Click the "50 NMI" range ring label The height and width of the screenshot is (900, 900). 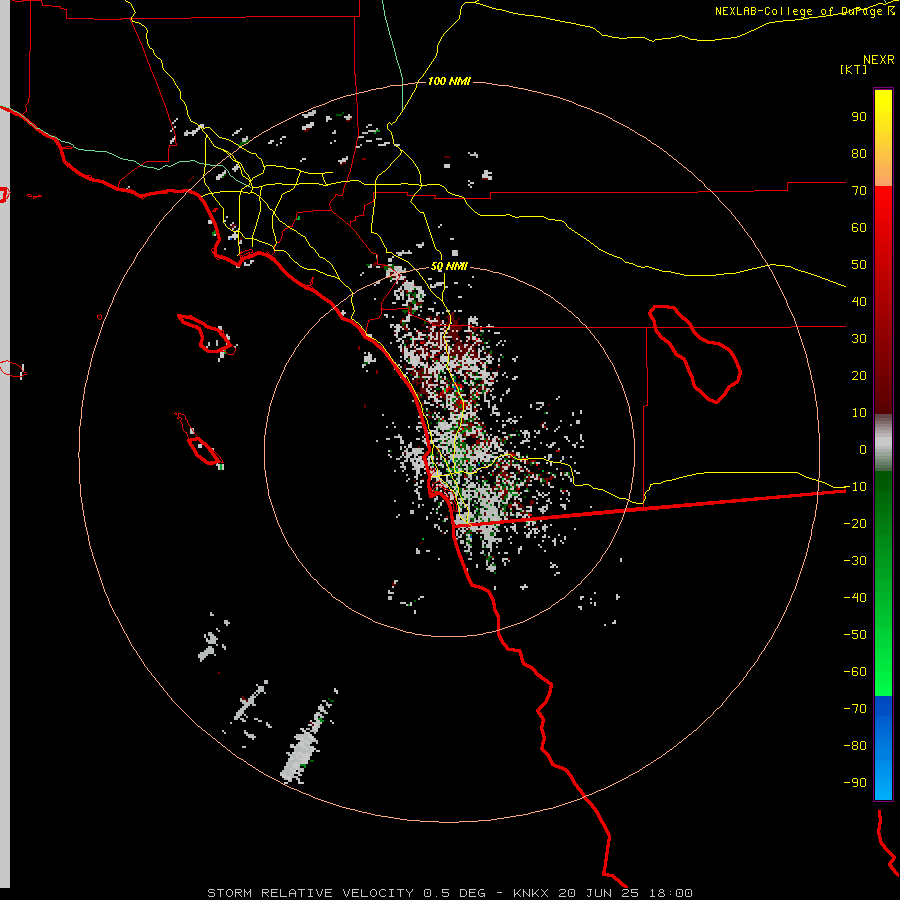(449, 267)
